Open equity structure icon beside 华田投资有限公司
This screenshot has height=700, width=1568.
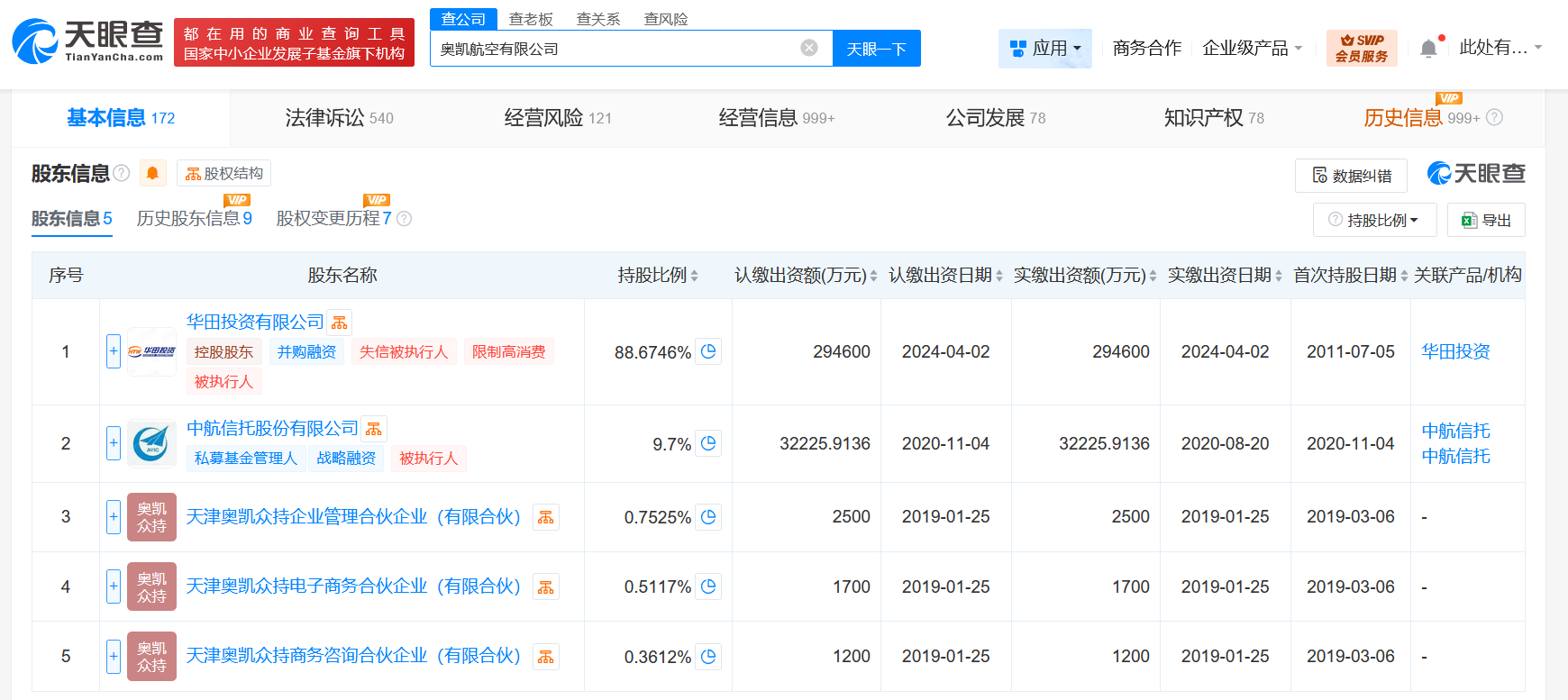pyautogui.click(x=339, y=323)
